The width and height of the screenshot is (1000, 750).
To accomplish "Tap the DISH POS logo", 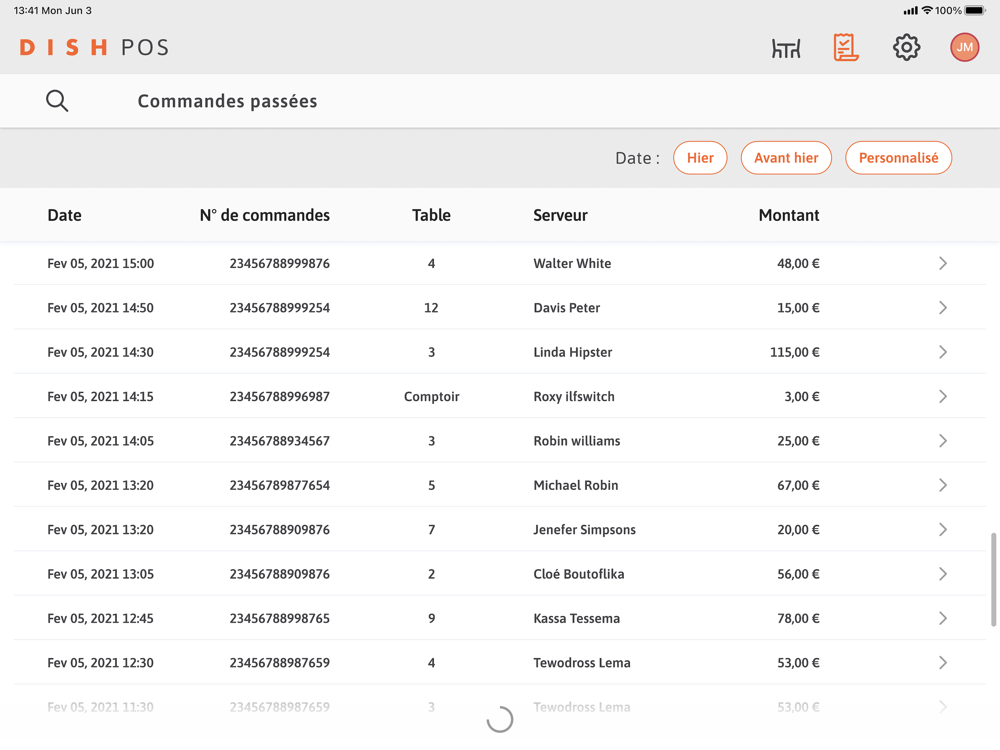I will [94, 47].
